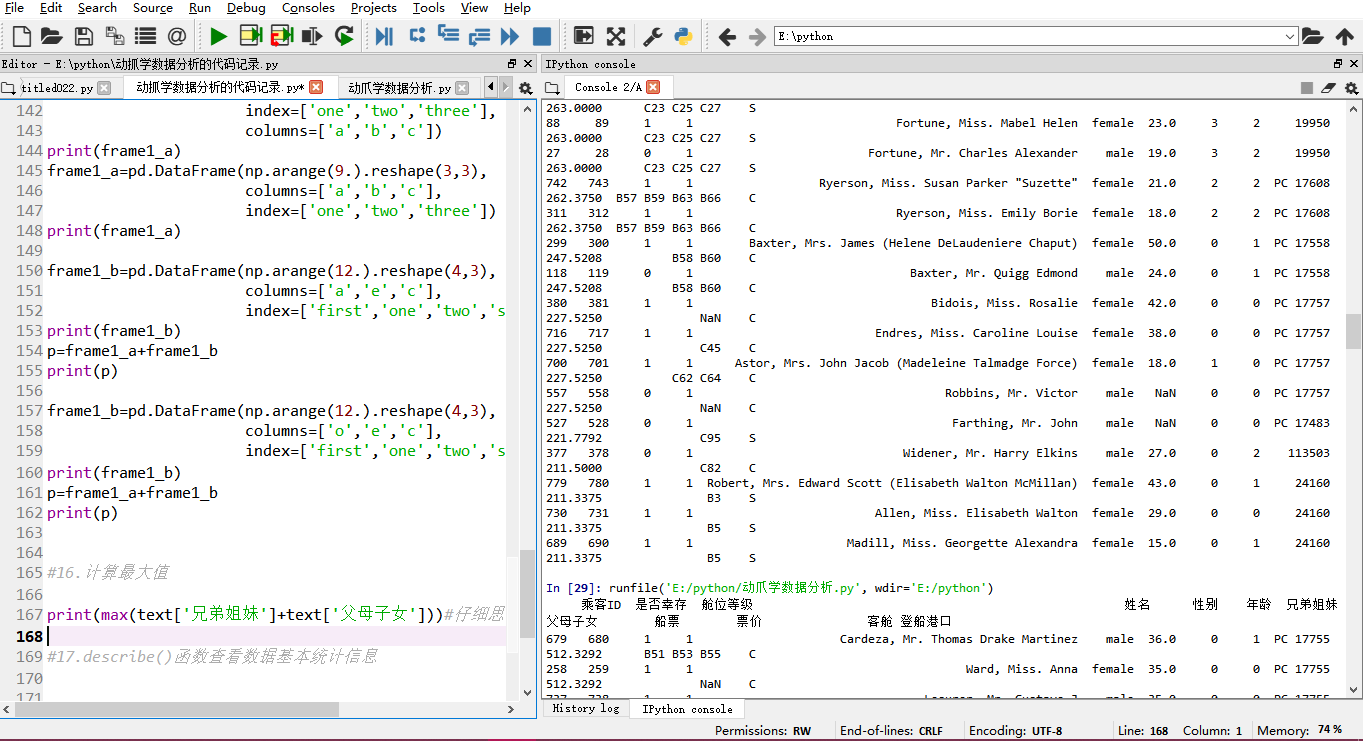Open the PYTHONPATH manager Python icon
The width and height of the screenshot is (1363, 741).
[683, 37]
